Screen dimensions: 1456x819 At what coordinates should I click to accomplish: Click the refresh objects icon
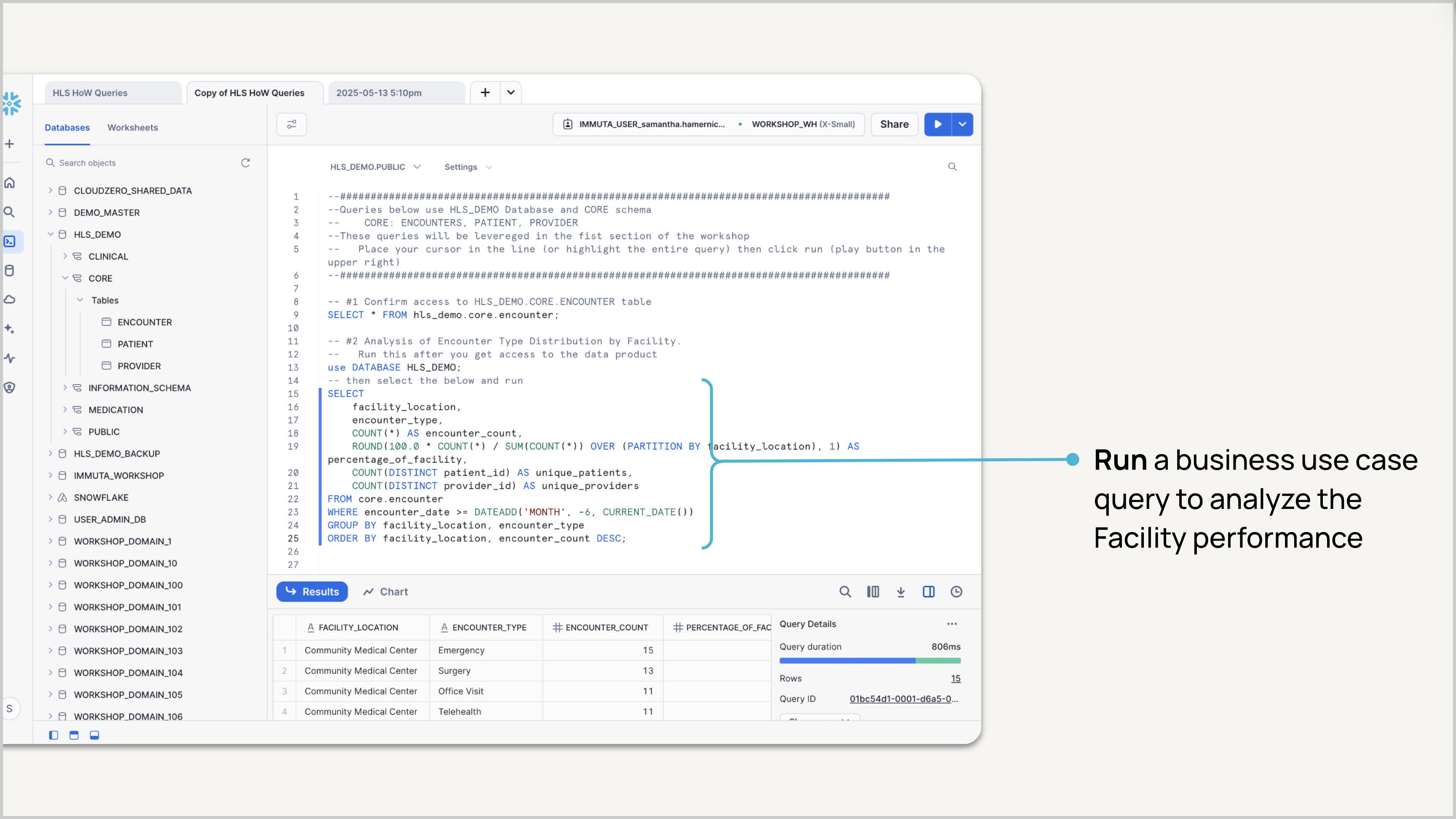[245, 163]
